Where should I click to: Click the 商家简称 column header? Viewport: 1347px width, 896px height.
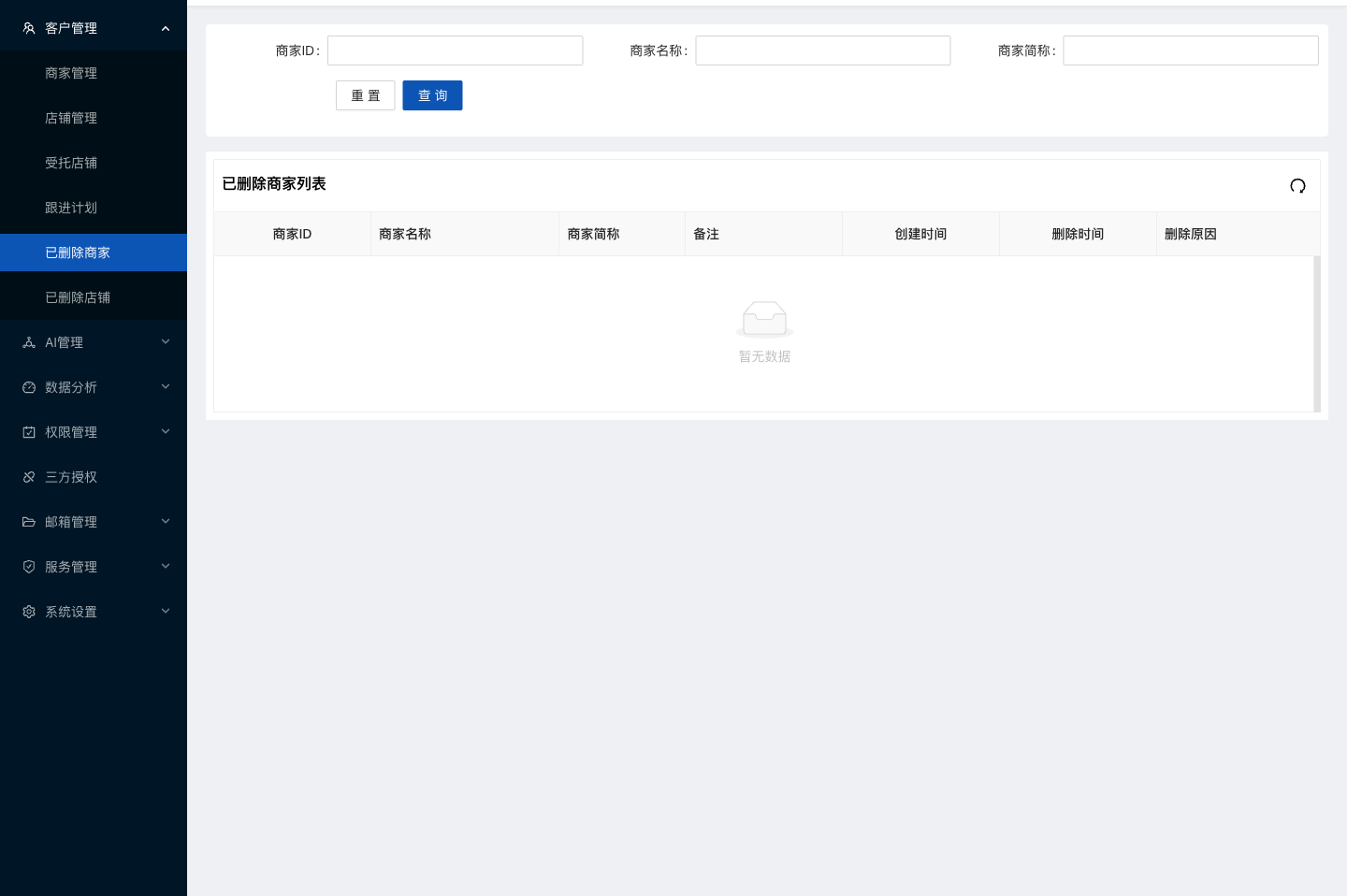[x=622, y=234]
